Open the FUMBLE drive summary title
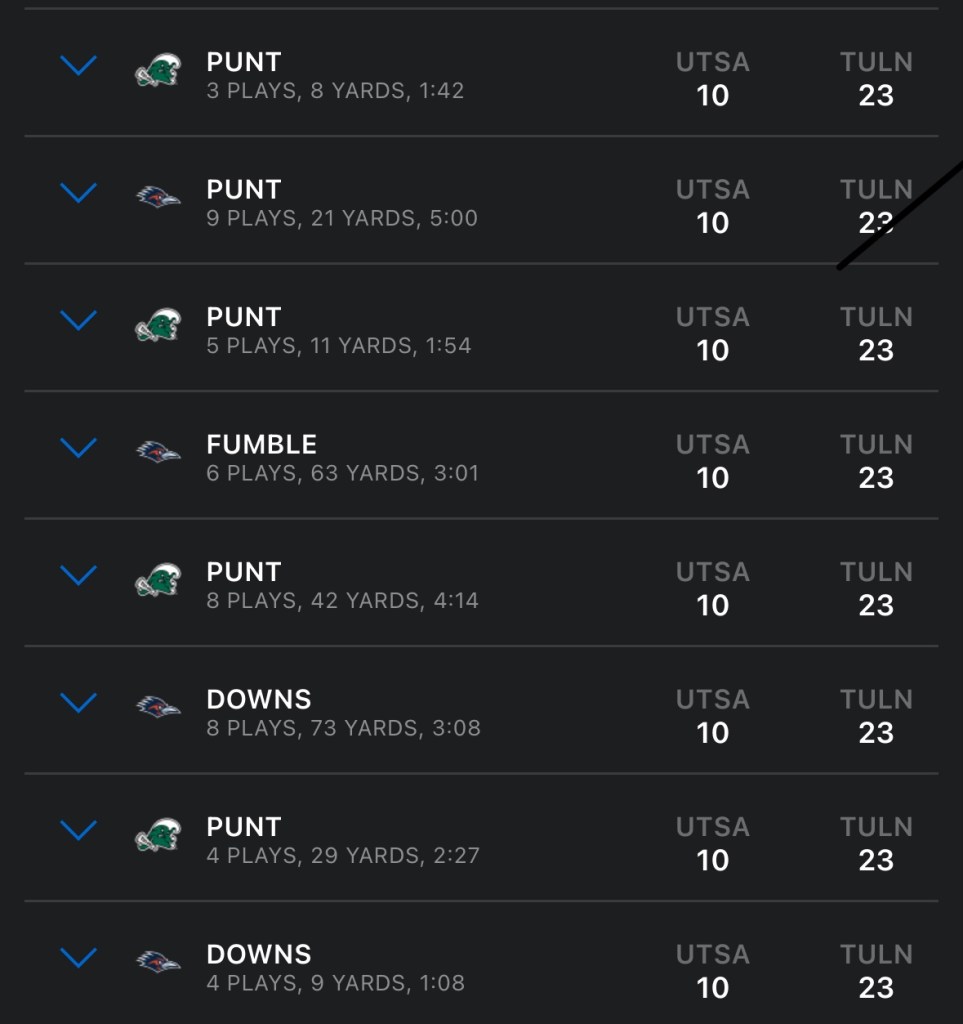This screenshot has width=963, height=1024. 261,445
